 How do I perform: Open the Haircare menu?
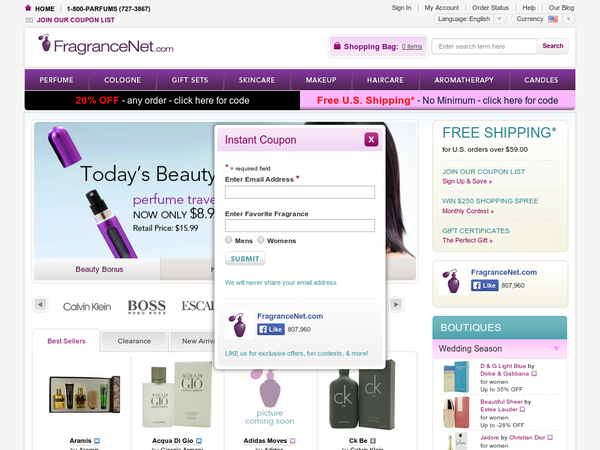[x=385, y=80]
